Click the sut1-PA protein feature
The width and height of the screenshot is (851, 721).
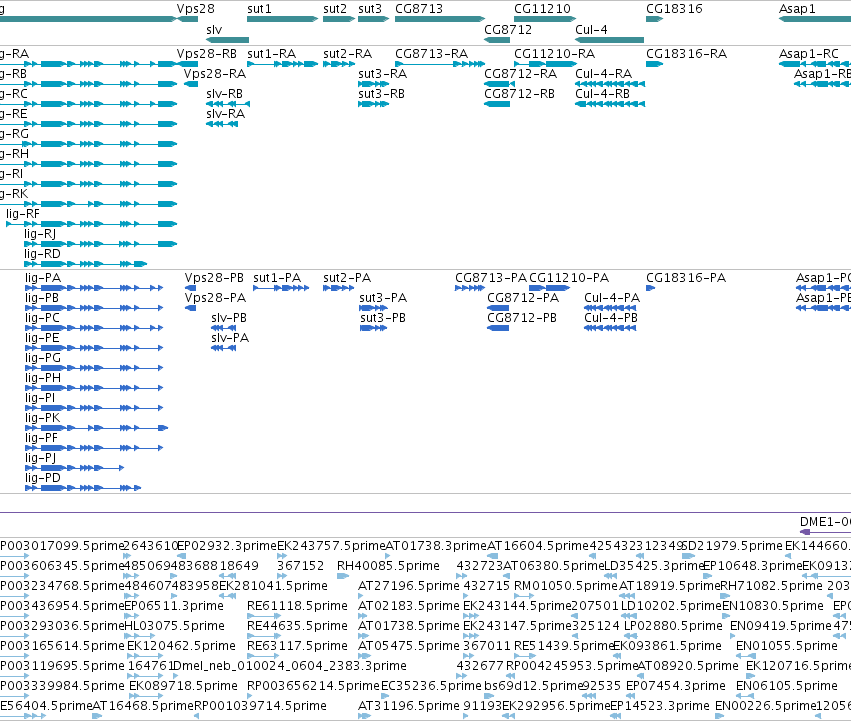point(281,288)
